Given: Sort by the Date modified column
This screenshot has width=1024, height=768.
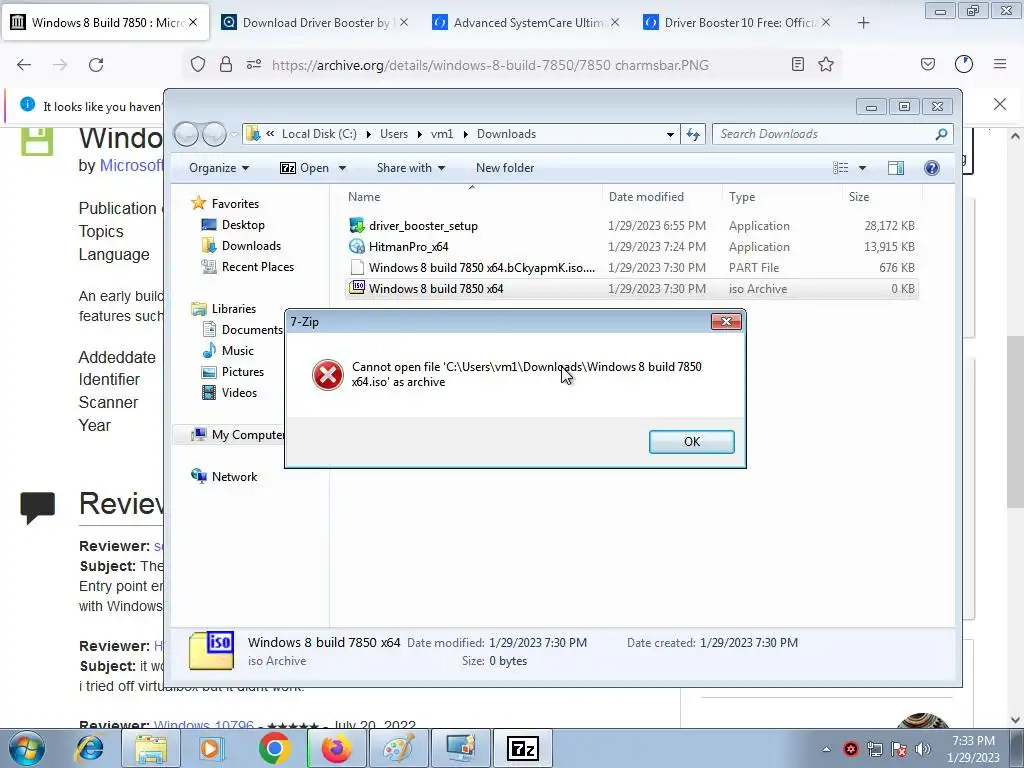Looking at the screenshot, I should coord(662,197).
